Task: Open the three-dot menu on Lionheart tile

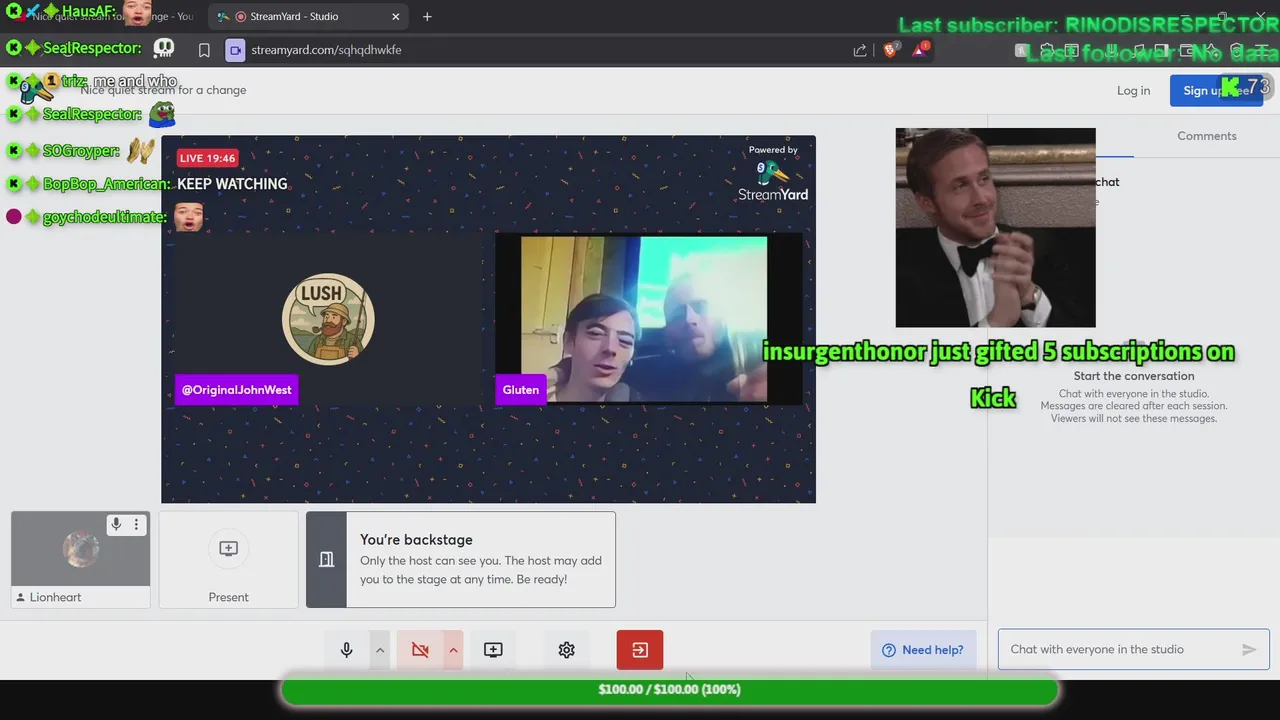Action: [136, 524]
